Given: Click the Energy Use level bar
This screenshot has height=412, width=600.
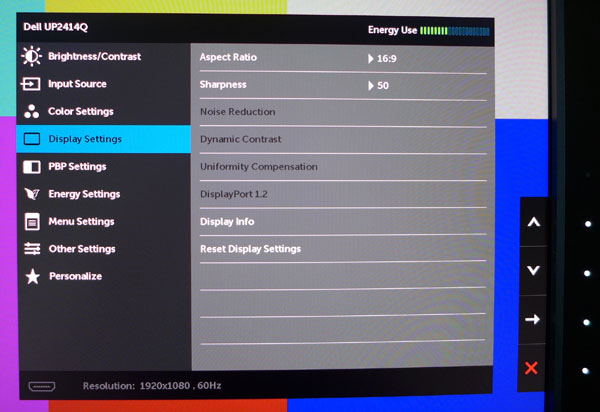Looking at the screenshot, I should 455,31.
